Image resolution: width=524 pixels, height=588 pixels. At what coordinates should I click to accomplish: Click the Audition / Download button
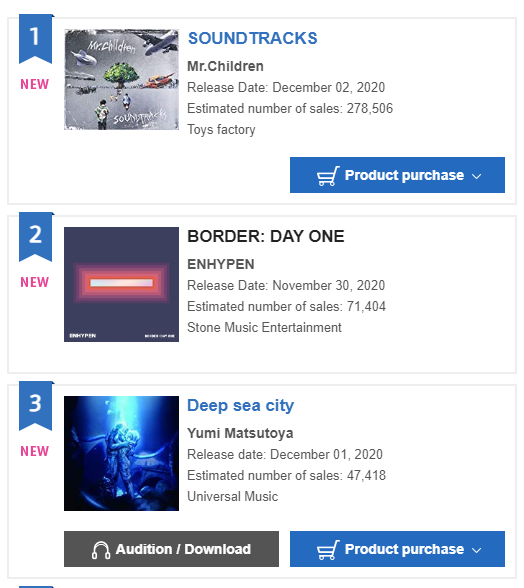click(x=171, y=549)
